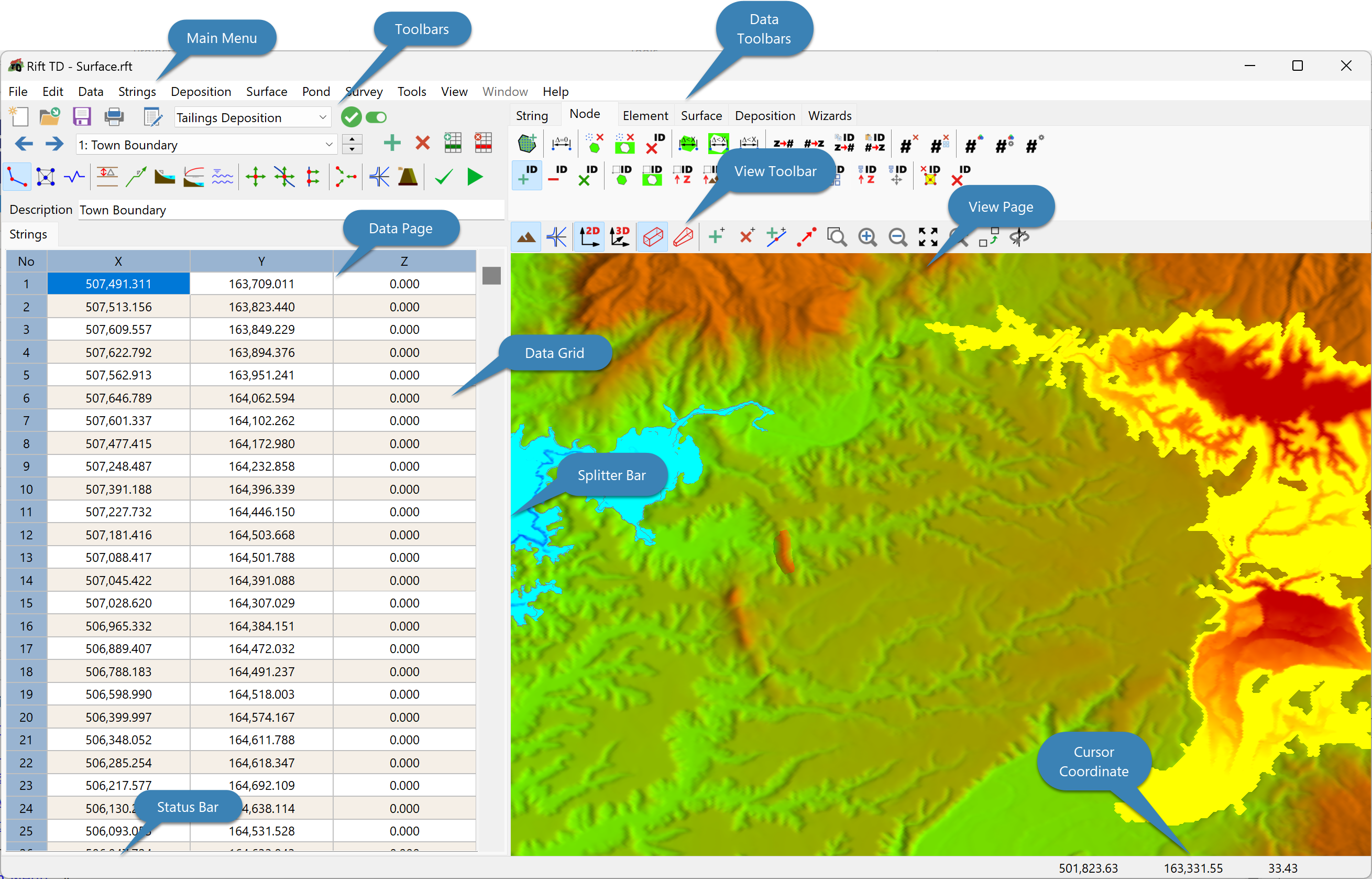Click the blue back arrow
The width and height of the screenshot is (1372, 879).
click(x=24, y=144)
